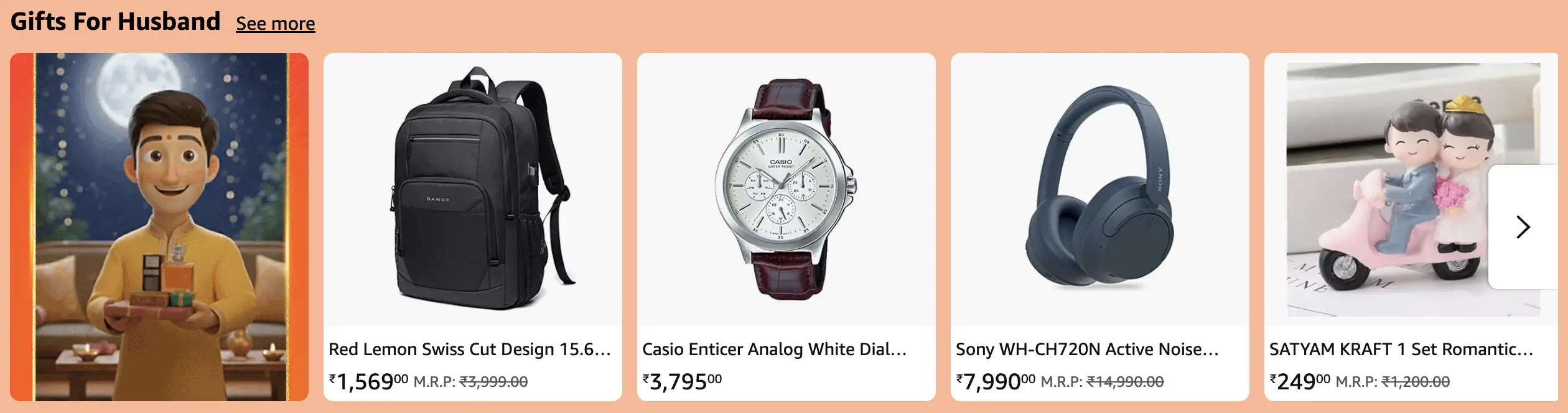Click the struck-through M.R.P. ₹1,200.00
The height and width of the screenshot is (413, 1568).
(1416, 382)
